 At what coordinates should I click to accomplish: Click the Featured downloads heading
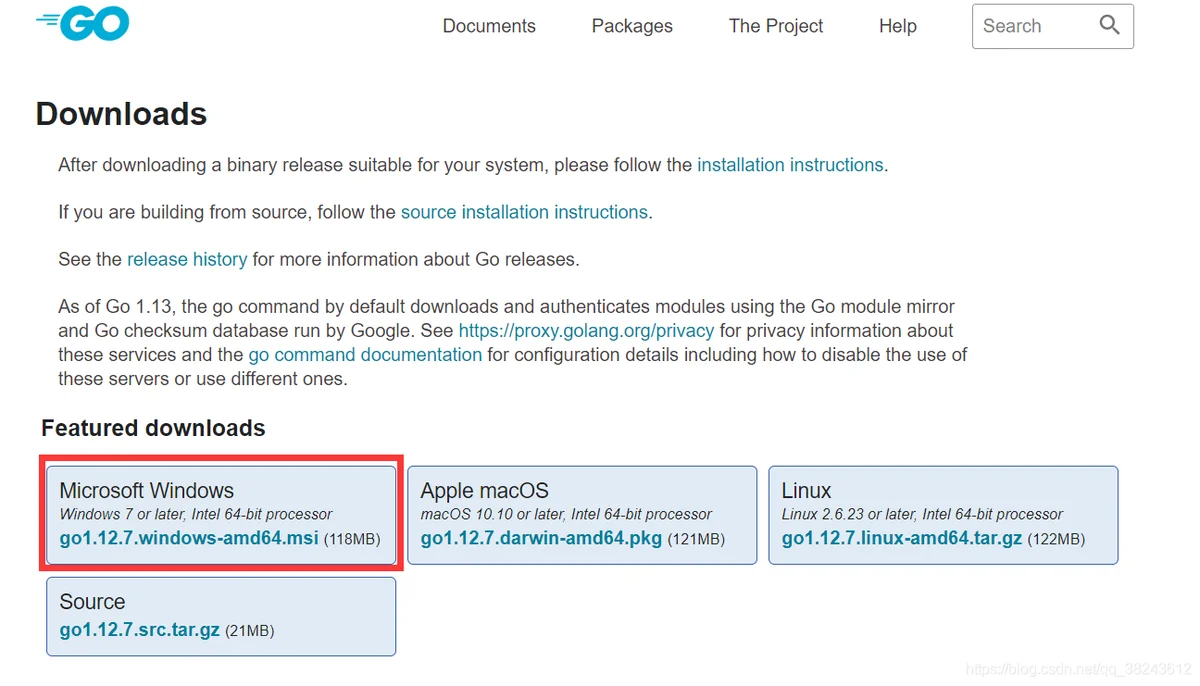153,428
